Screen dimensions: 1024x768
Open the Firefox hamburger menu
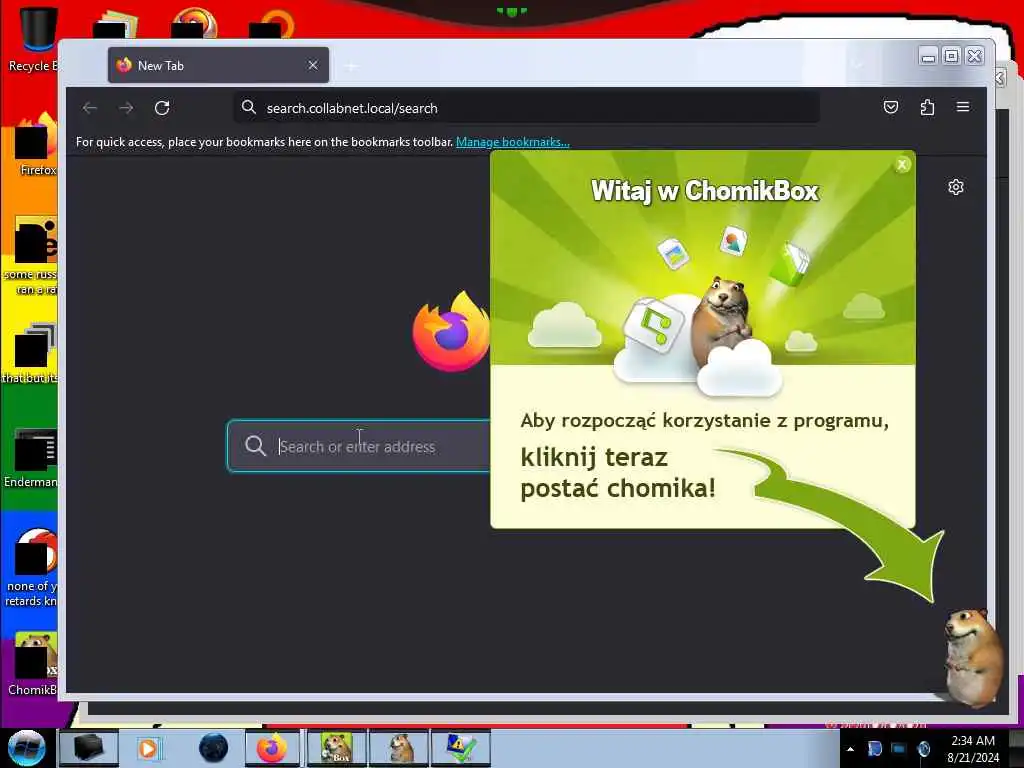(x=963, y=107)
